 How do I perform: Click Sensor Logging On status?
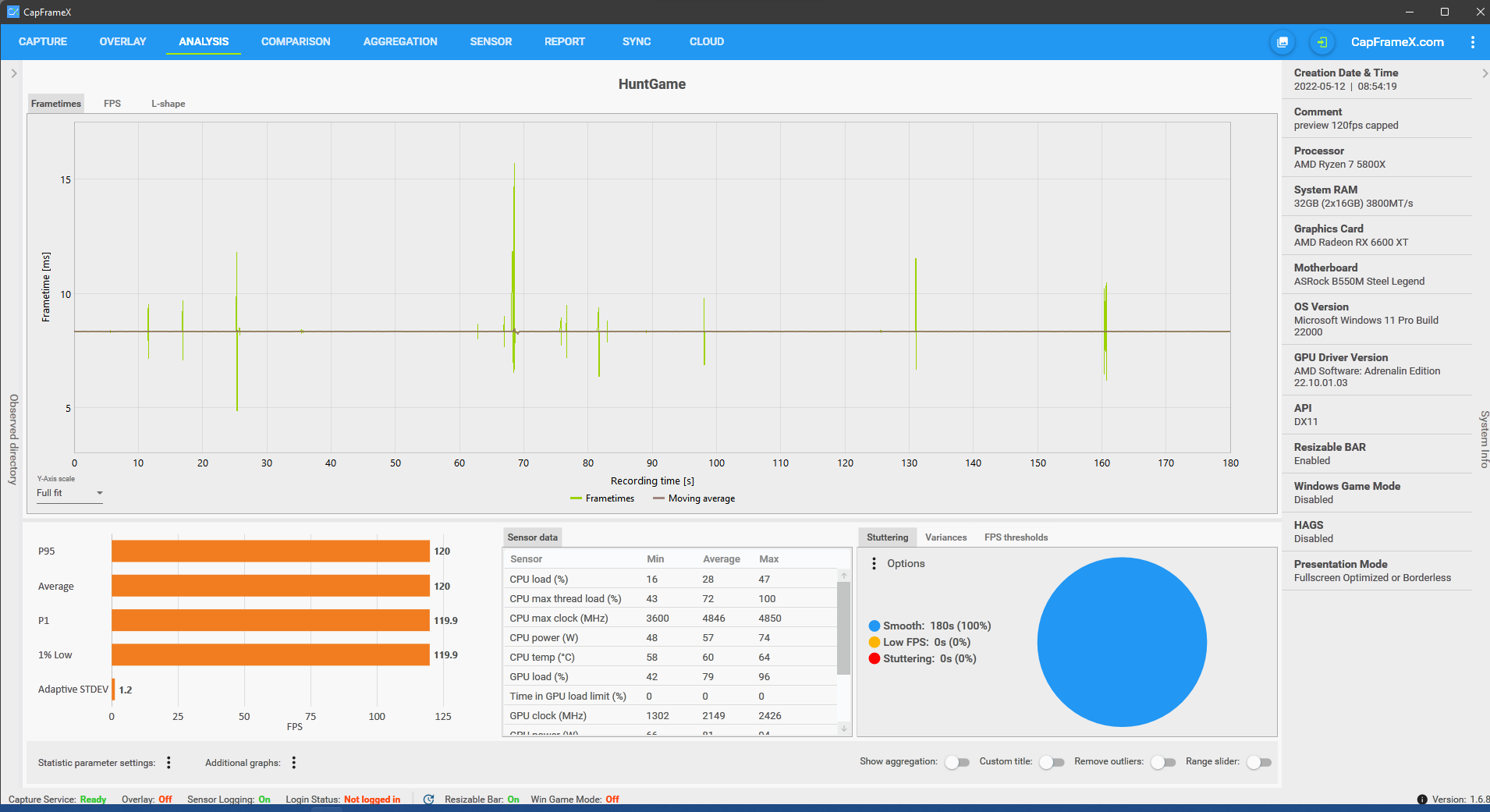pos(229,800)
